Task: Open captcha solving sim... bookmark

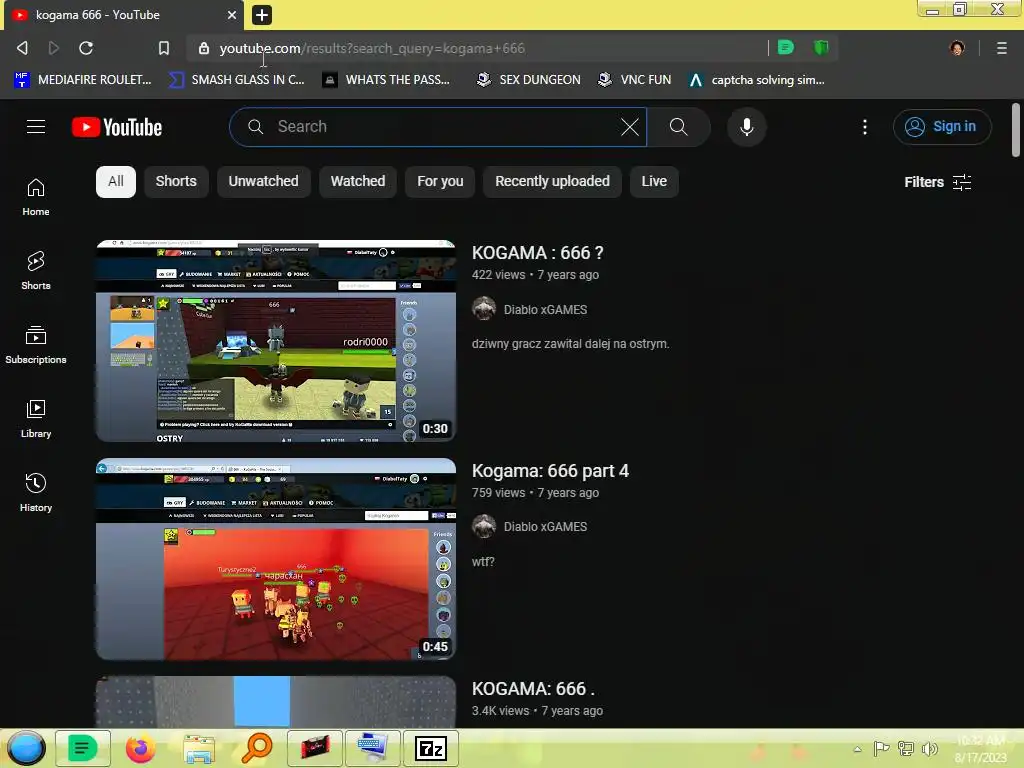Action: point(757,80)
